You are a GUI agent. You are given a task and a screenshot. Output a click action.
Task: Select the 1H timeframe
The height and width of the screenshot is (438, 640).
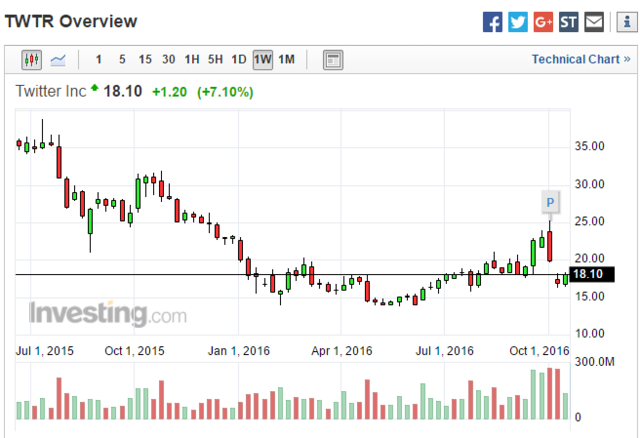coord(192,60)
